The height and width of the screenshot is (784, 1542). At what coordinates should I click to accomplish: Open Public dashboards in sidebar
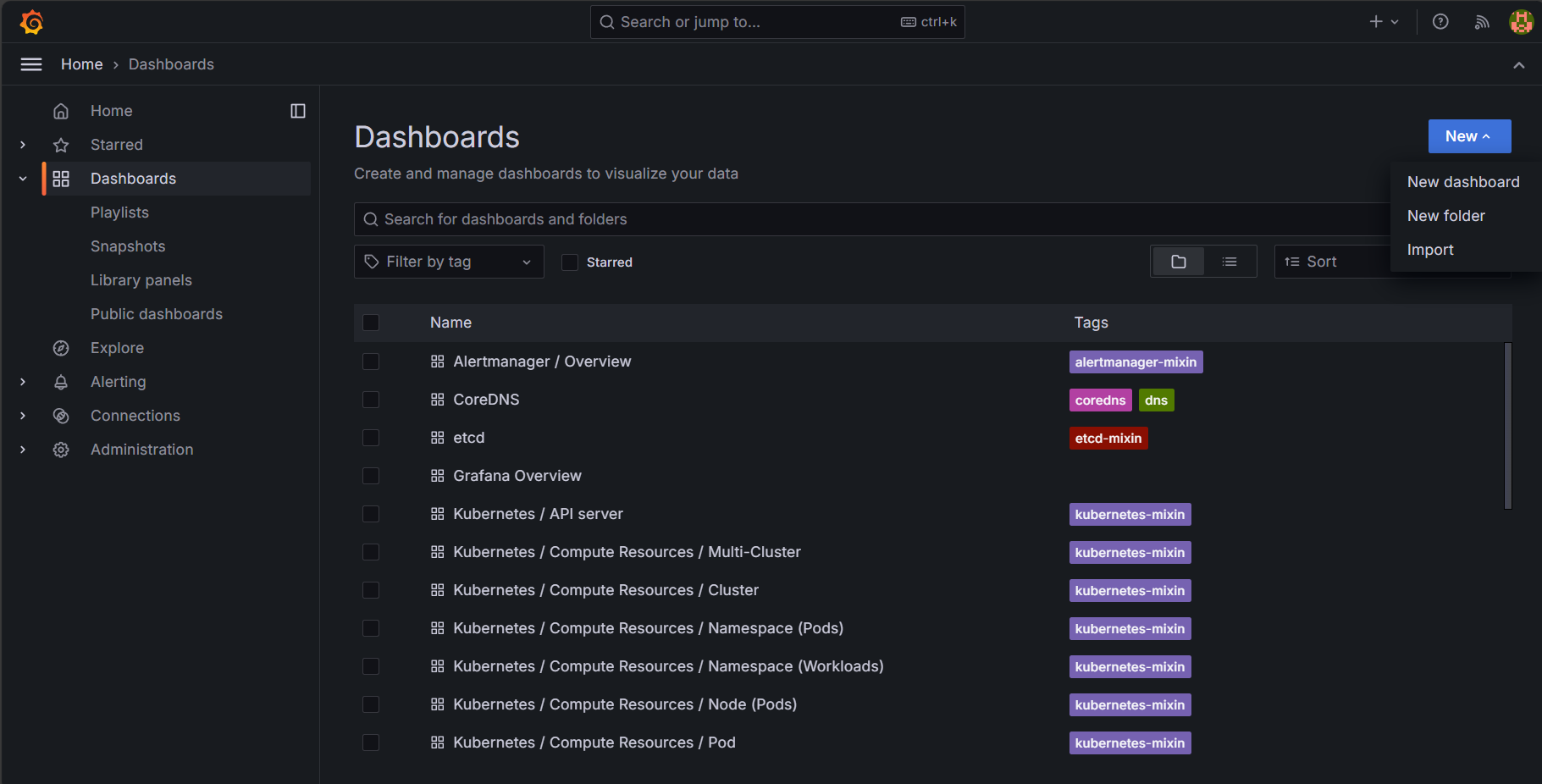point(157,314)
